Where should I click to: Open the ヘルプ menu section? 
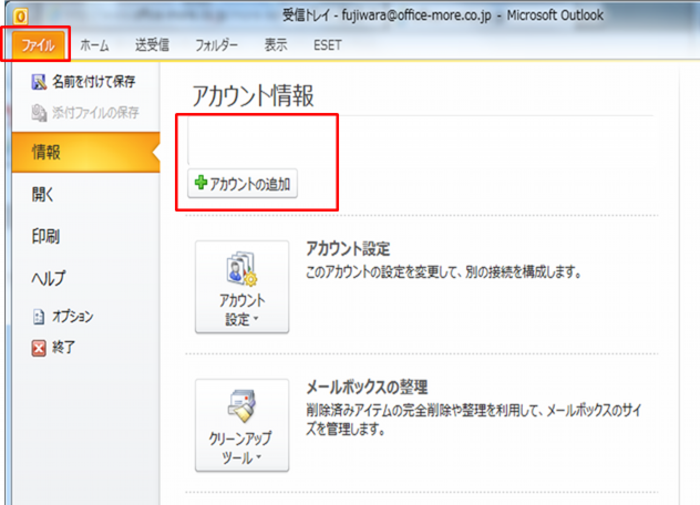click(48, 278)
